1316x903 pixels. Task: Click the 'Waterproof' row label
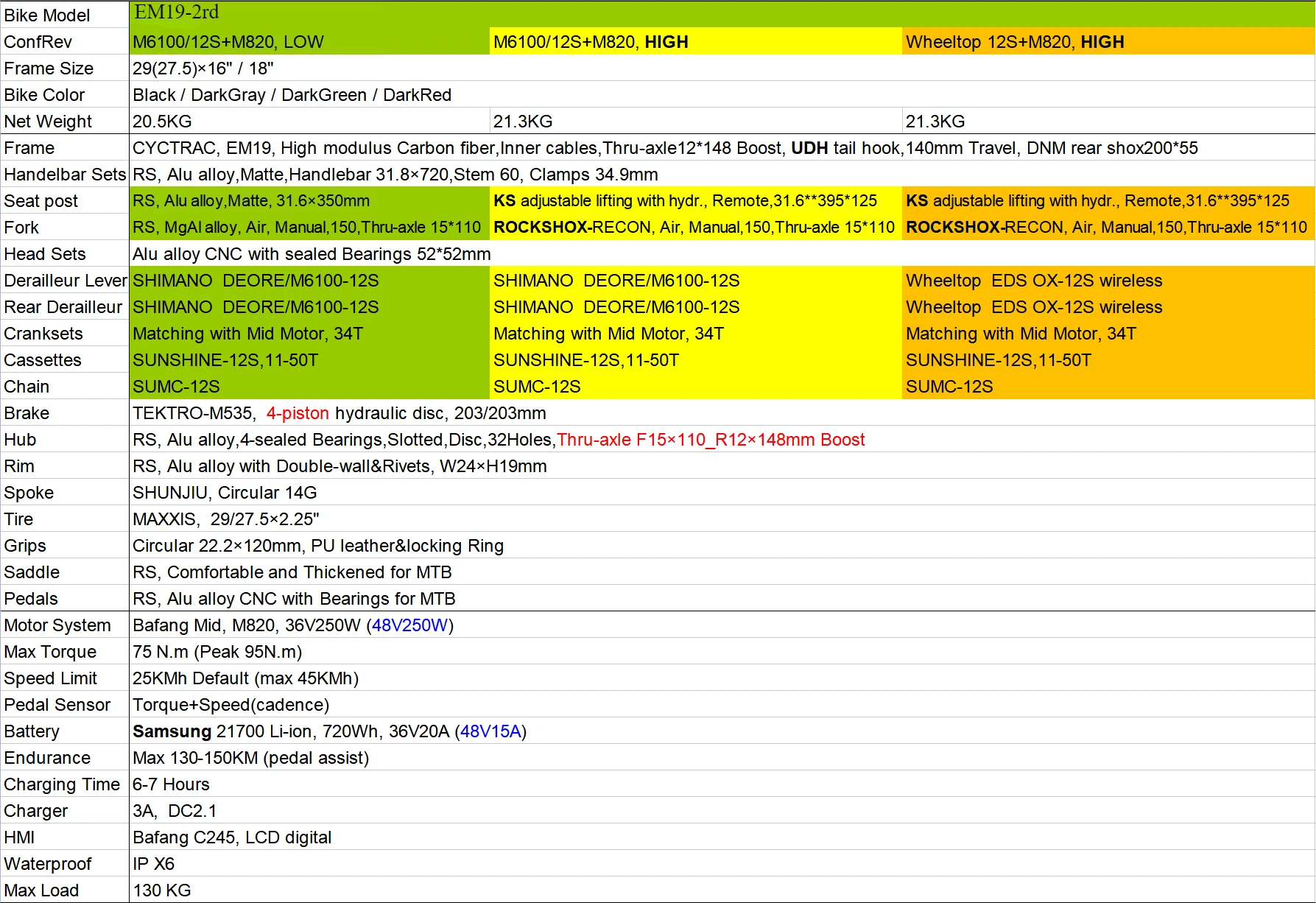click(x=48, y=864)
